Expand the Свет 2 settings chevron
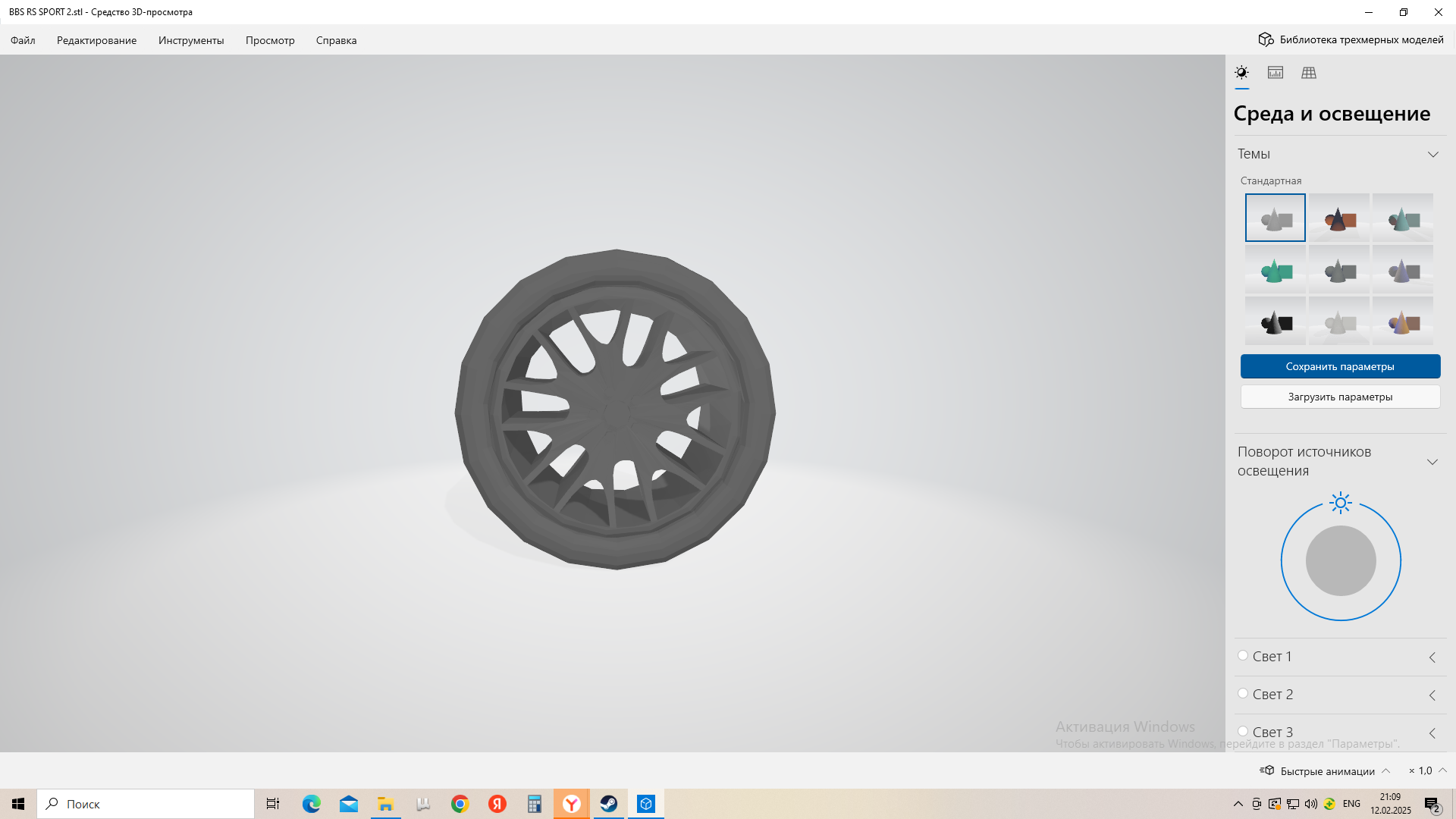This screenshot has width=1456, height=819. [1432, 695]
